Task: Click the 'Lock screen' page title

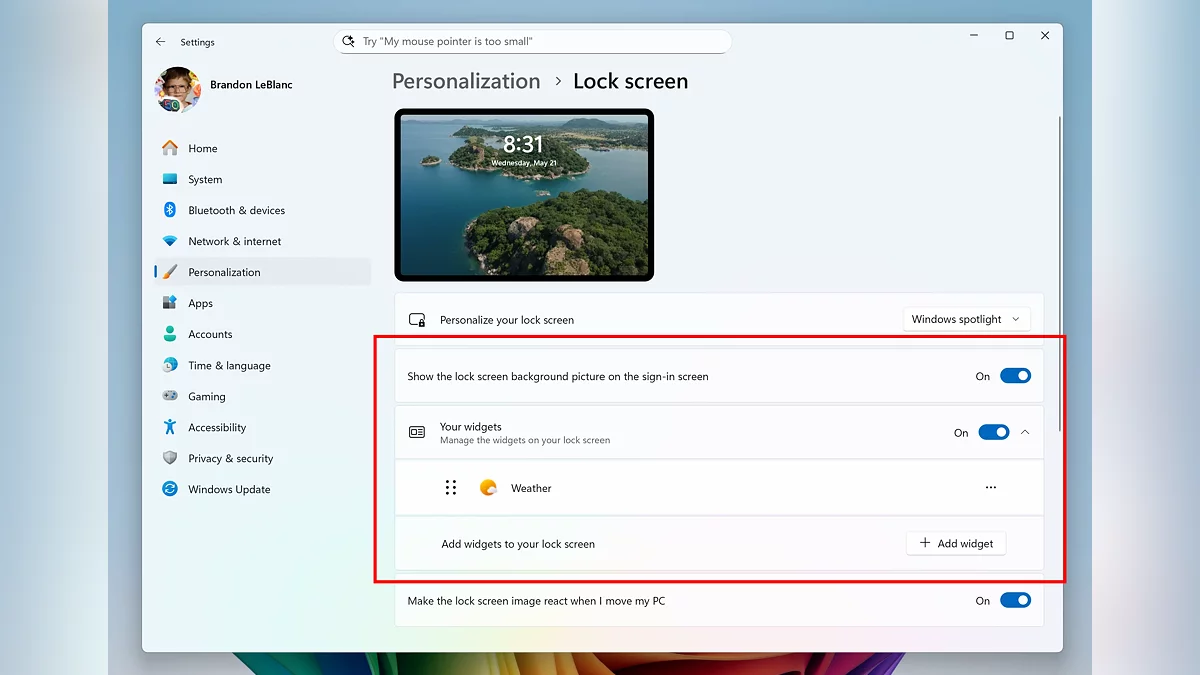Action: pyautogui.click(x=630, y=81)
